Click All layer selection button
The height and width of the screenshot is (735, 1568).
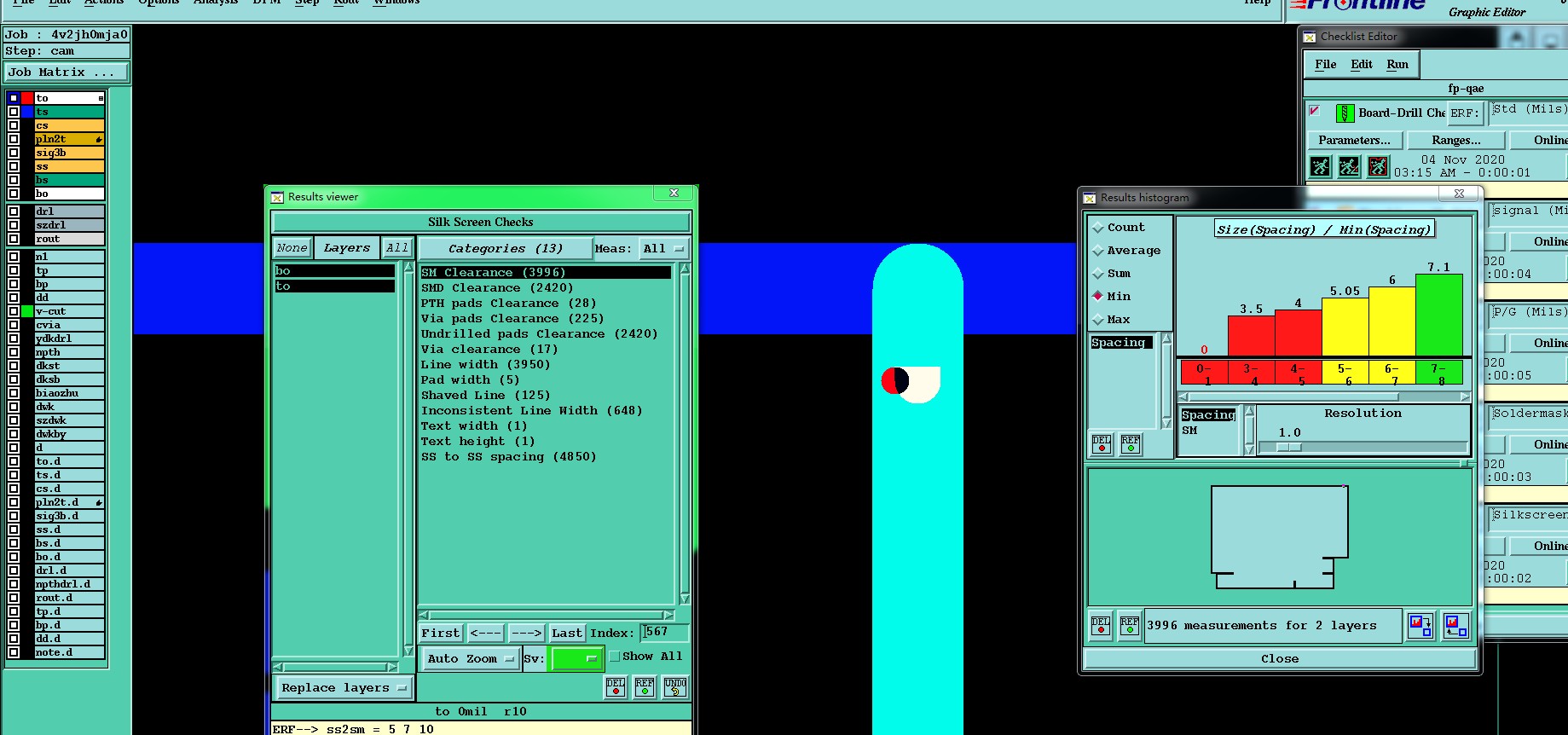pyautogui.click(x=396, y=248)
